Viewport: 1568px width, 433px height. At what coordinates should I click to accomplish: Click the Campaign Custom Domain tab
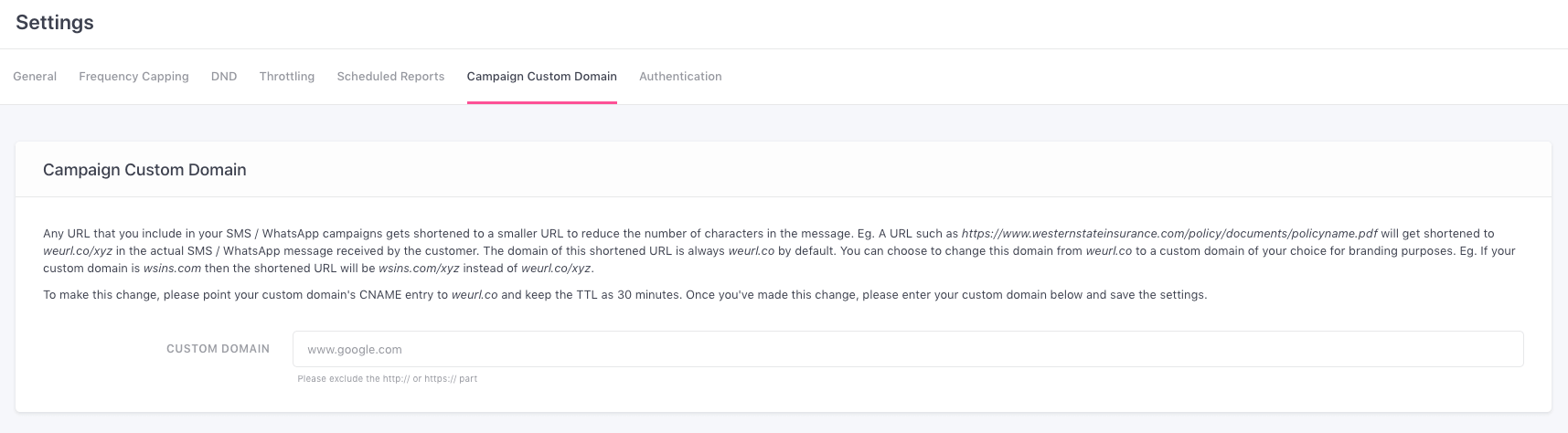[x=541, y=77]
